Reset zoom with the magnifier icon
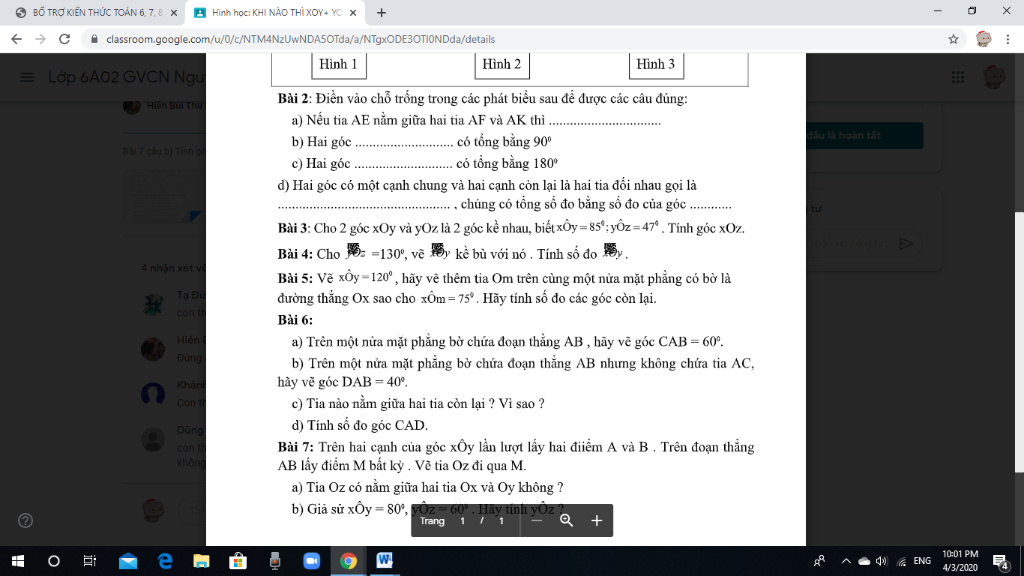This screenshot has height=576, width=1024. tap(566, 520)
